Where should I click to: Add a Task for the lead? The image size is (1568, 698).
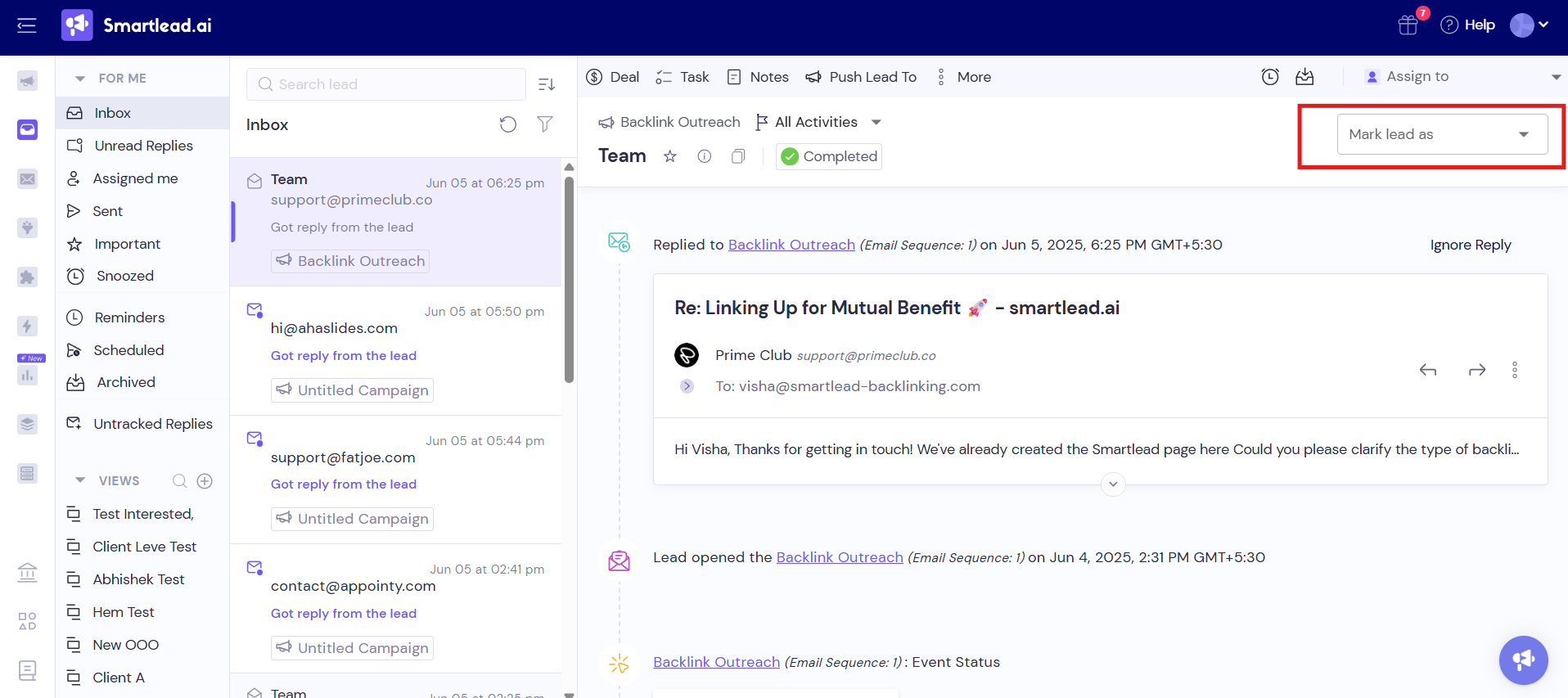(683, 77)
